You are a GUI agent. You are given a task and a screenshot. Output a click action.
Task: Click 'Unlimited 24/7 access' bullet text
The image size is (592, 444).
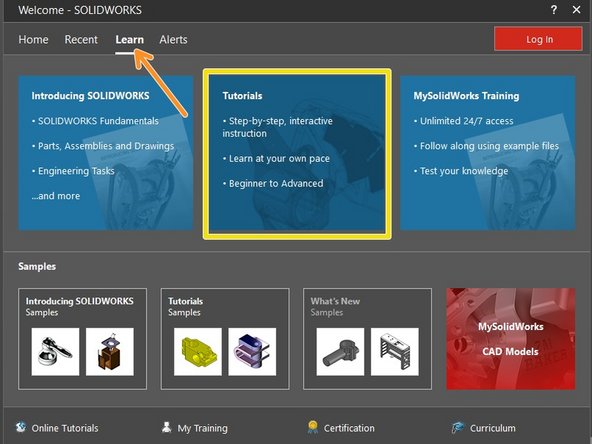tap(467, 121)
